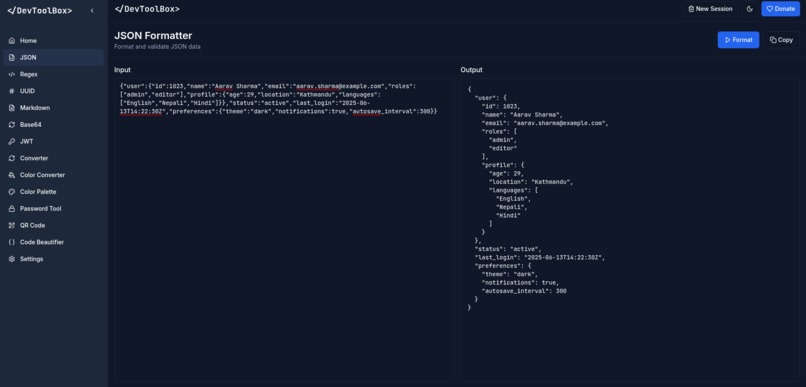Click the "profile": { line in output
Image resolution: width=806 pixels, height=387 pixels.
coord(503,165)
